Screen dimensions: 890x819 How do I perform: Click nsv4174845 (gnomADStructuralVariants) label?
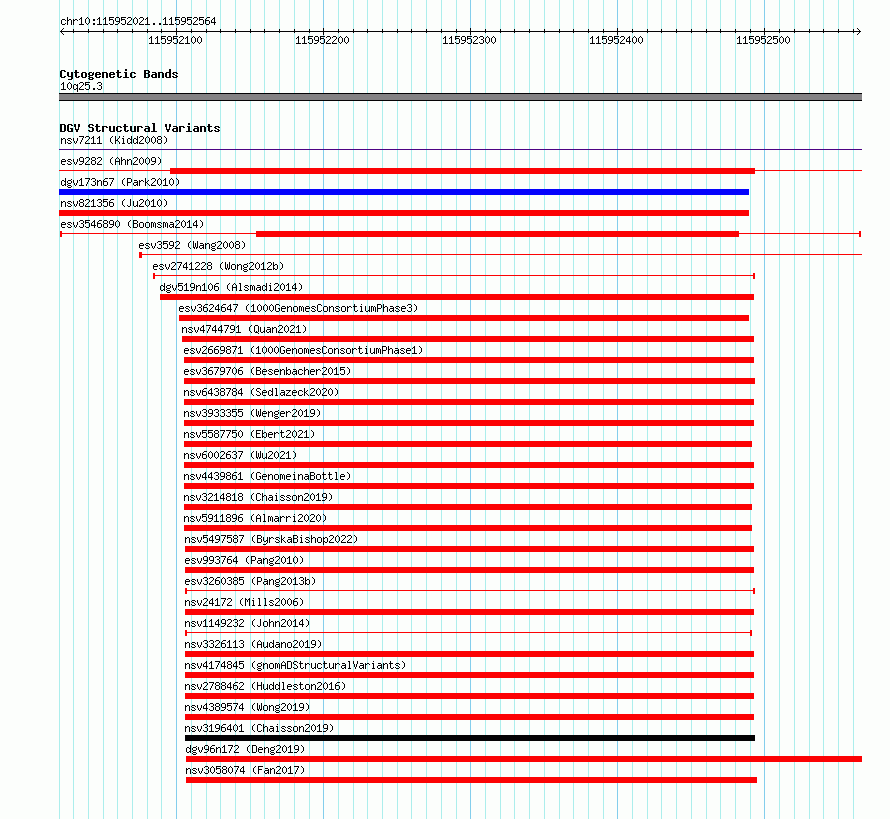tap(295, 665)
